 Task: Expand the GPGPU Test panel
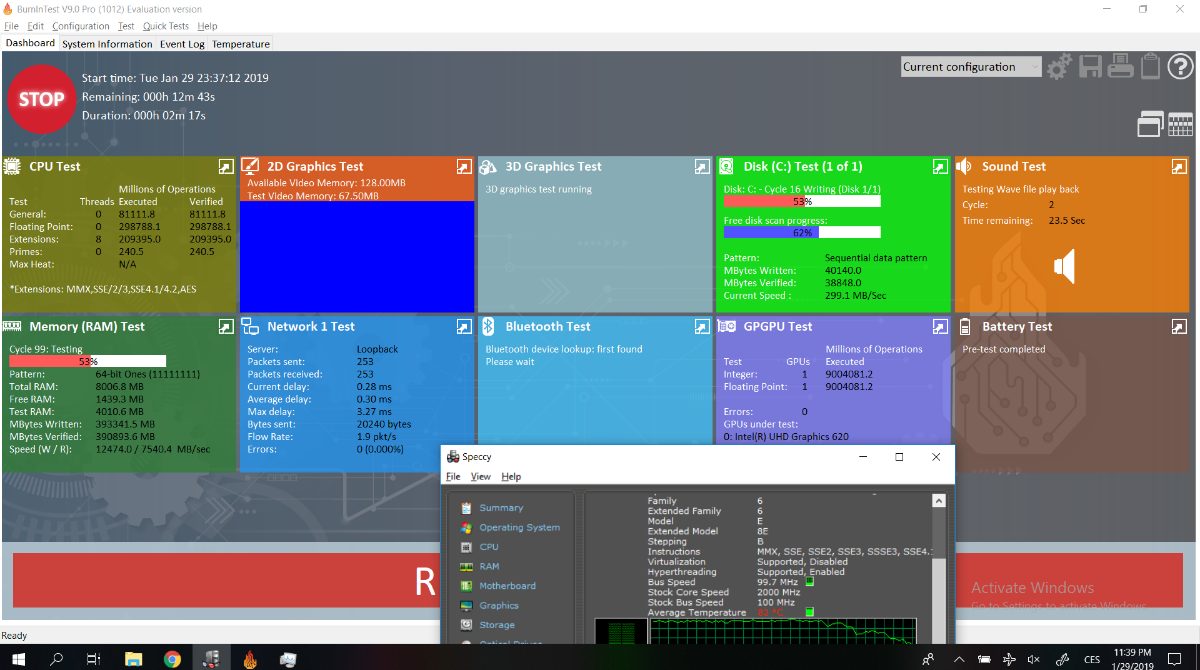tap(940, 326)
